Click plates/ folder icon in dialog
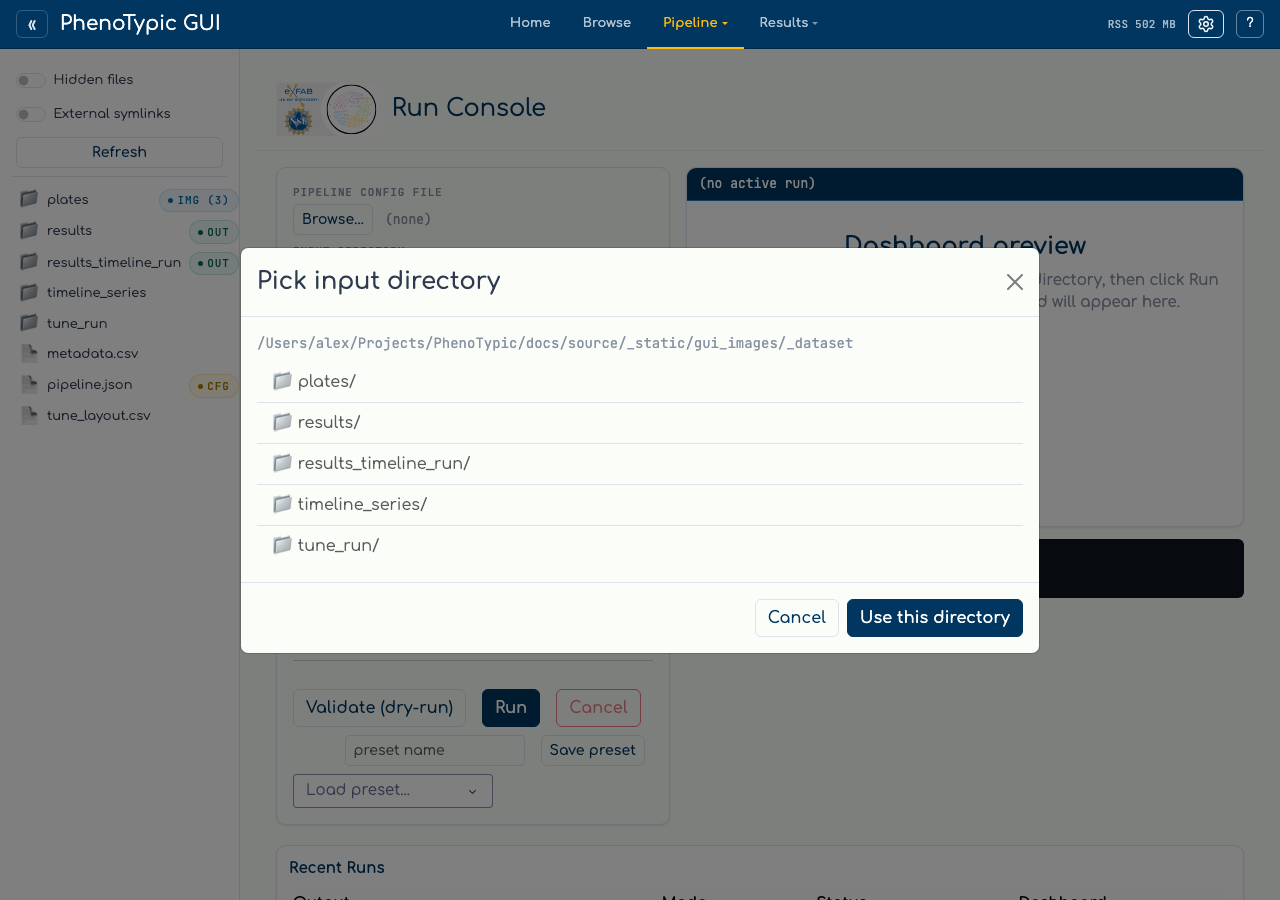 [x=282, y=381]
